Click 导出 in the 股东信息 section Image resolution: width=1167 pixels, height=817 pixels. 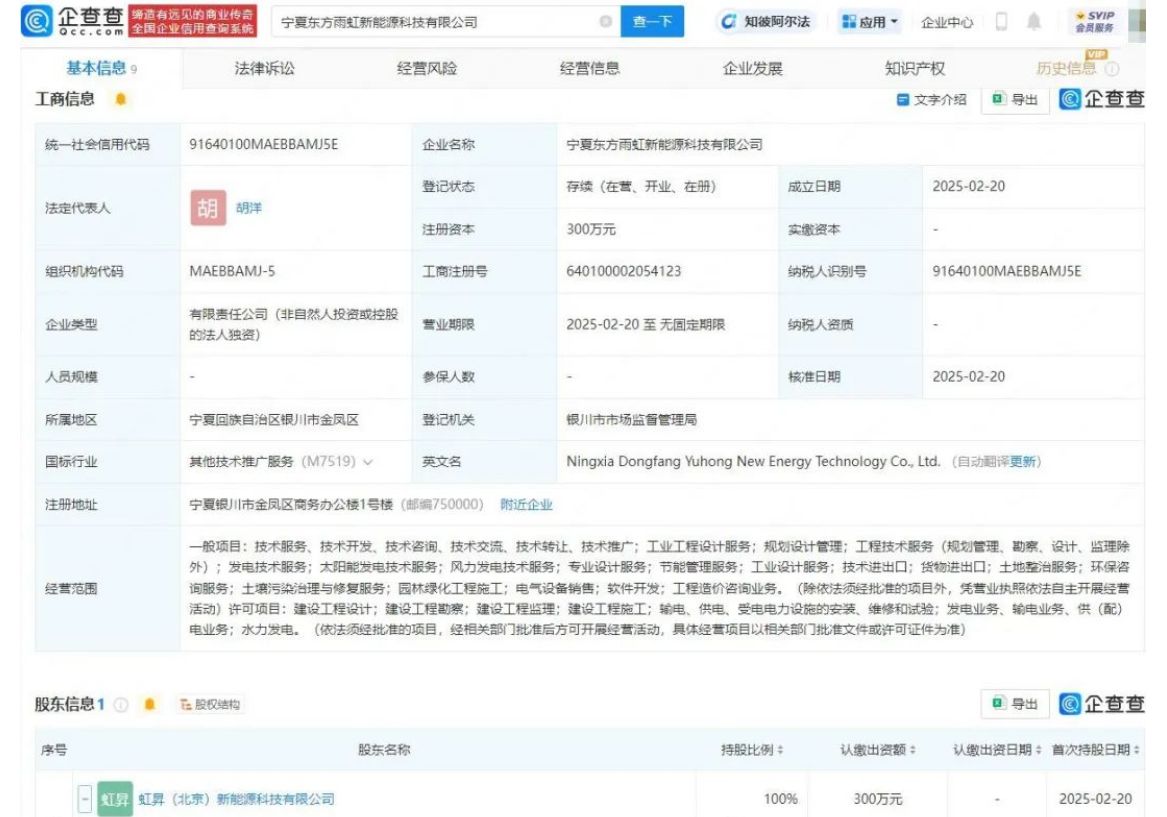1016,703
